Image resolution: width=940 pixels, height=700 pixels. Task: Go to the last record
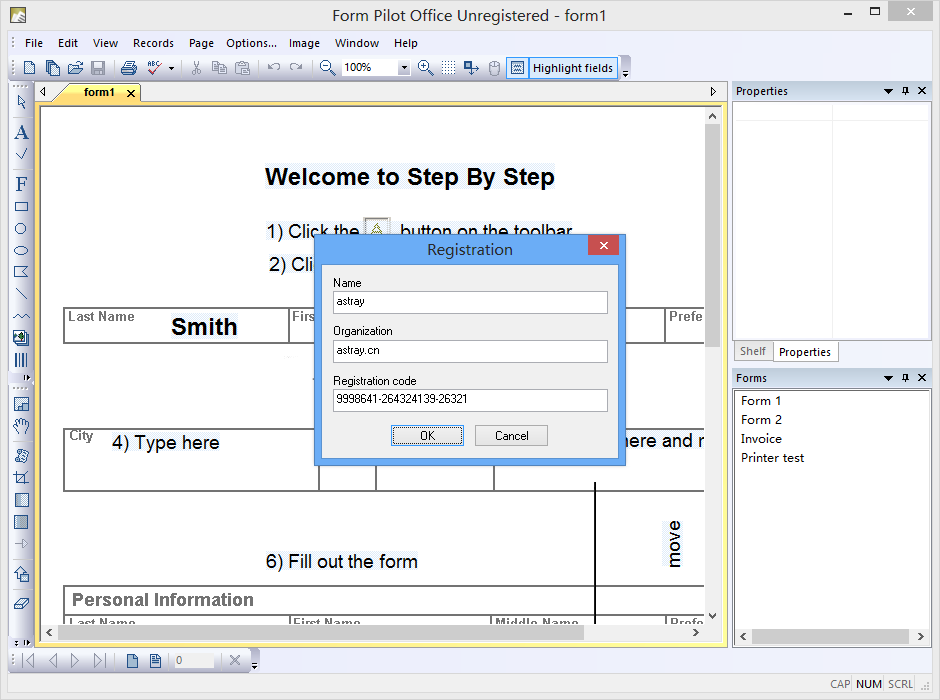(x=100, y=660)
